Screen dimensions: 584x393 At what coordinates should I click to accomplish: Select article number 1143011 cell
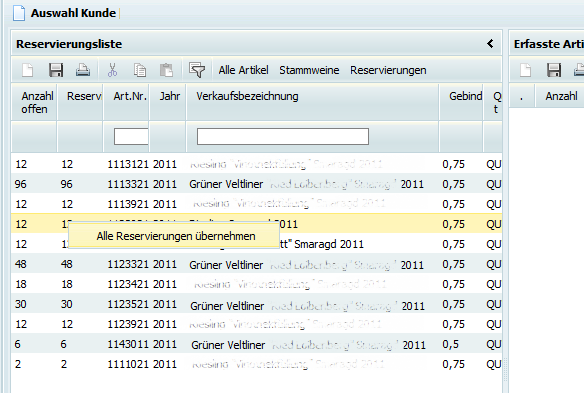click(128, 344)
